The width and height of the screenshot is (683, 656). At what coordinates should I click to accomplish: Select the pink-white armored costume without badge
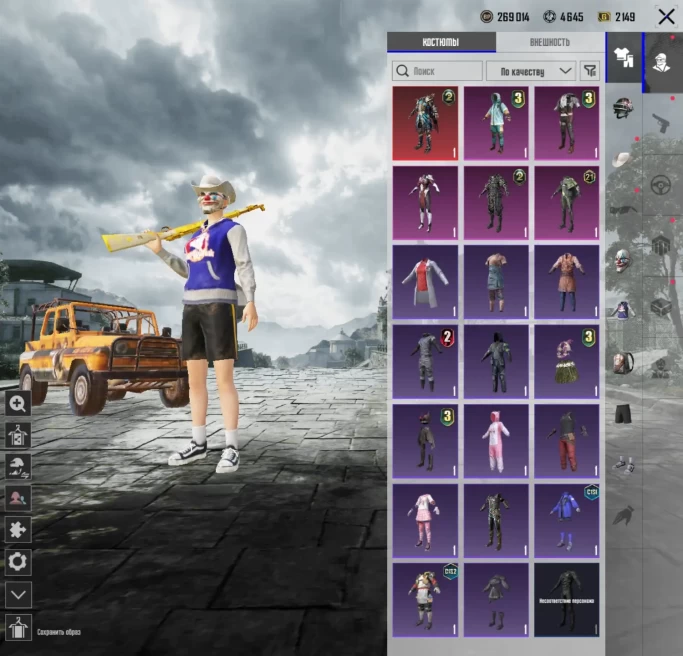click(x=425, y=203)
